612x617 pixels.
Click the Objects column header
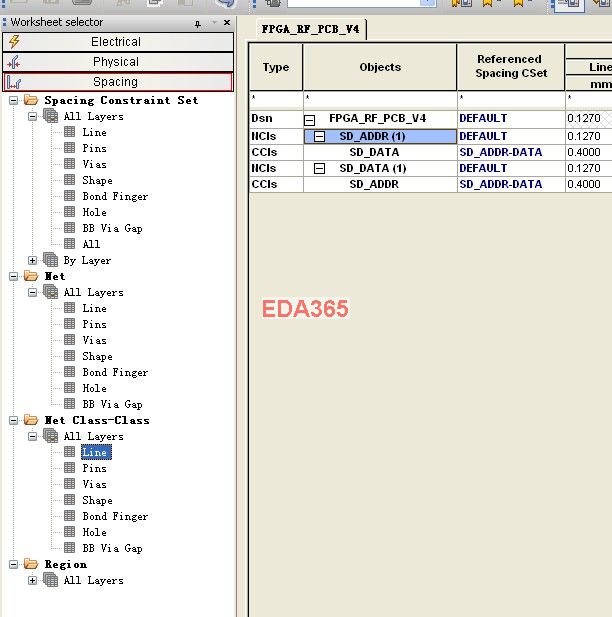click(x=380, y=67)
